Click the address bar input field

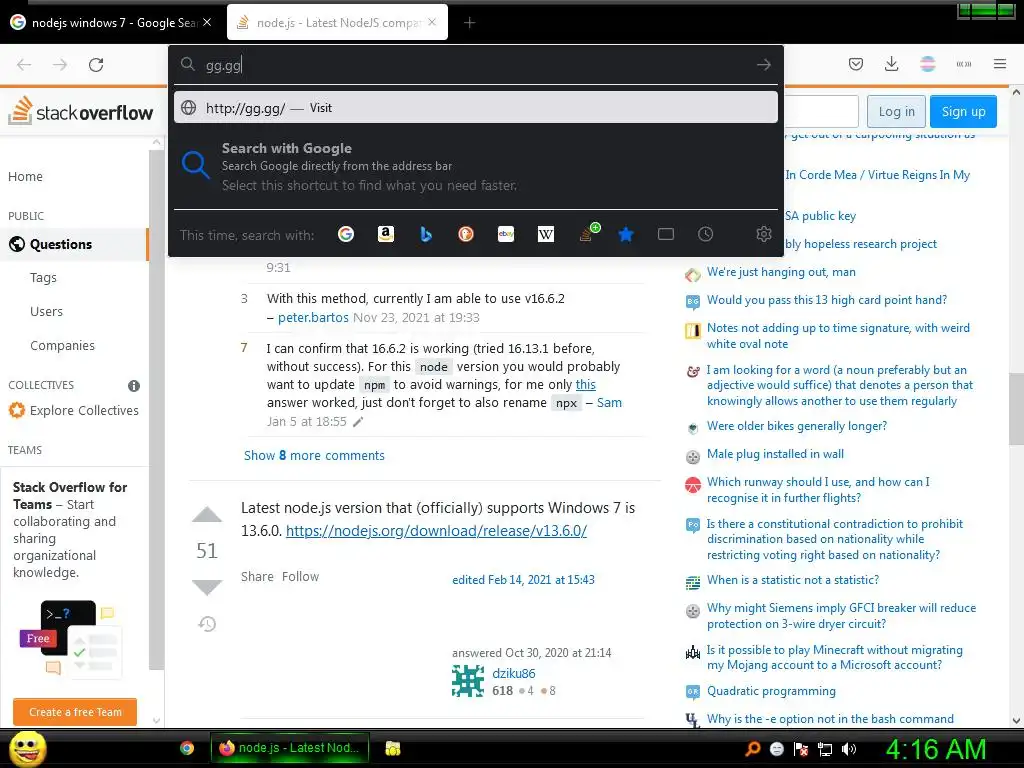(477, 65)
